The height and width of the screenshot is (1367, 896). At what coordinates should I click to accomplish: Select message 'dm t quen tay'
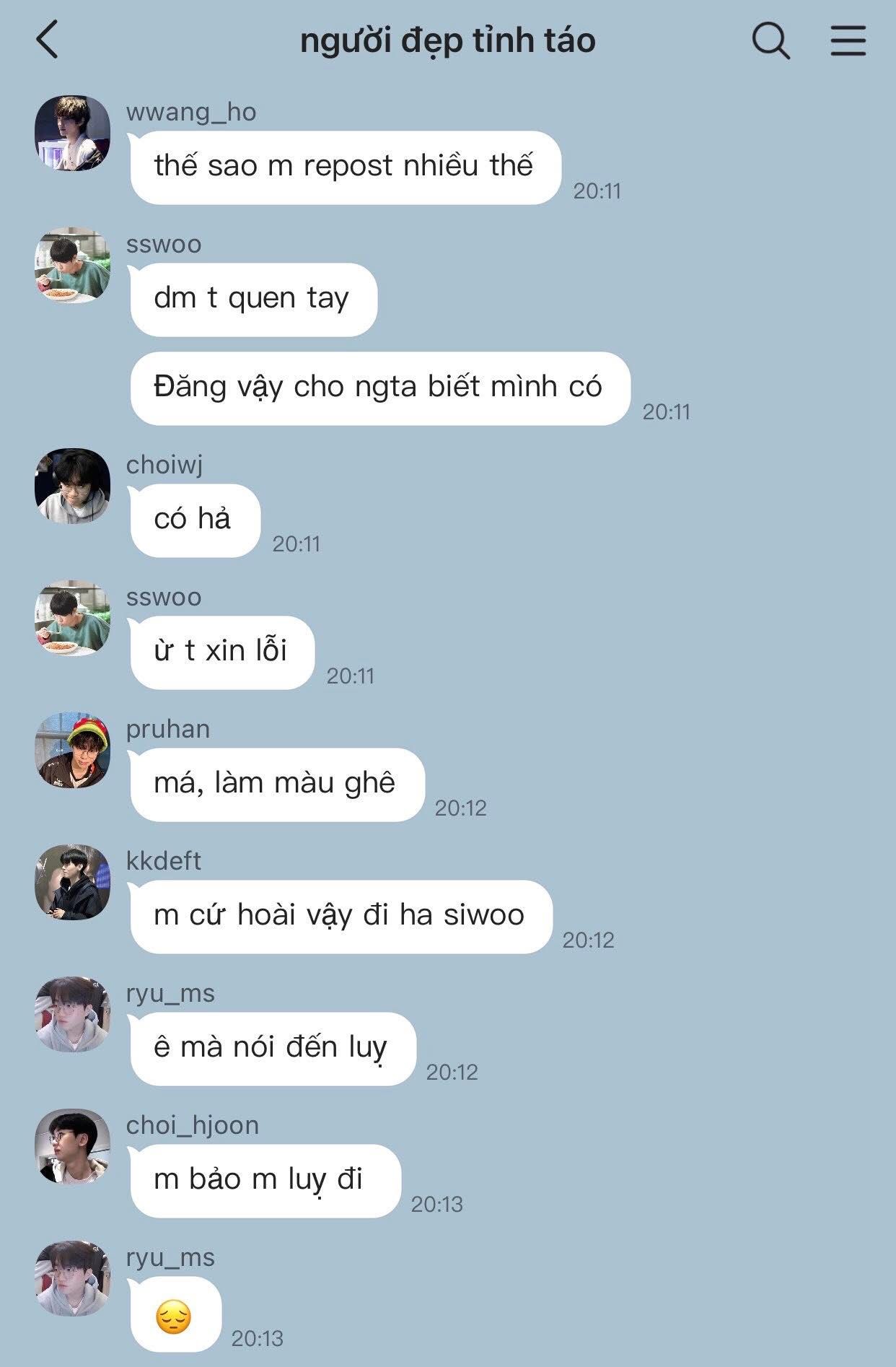click(253, 300)
